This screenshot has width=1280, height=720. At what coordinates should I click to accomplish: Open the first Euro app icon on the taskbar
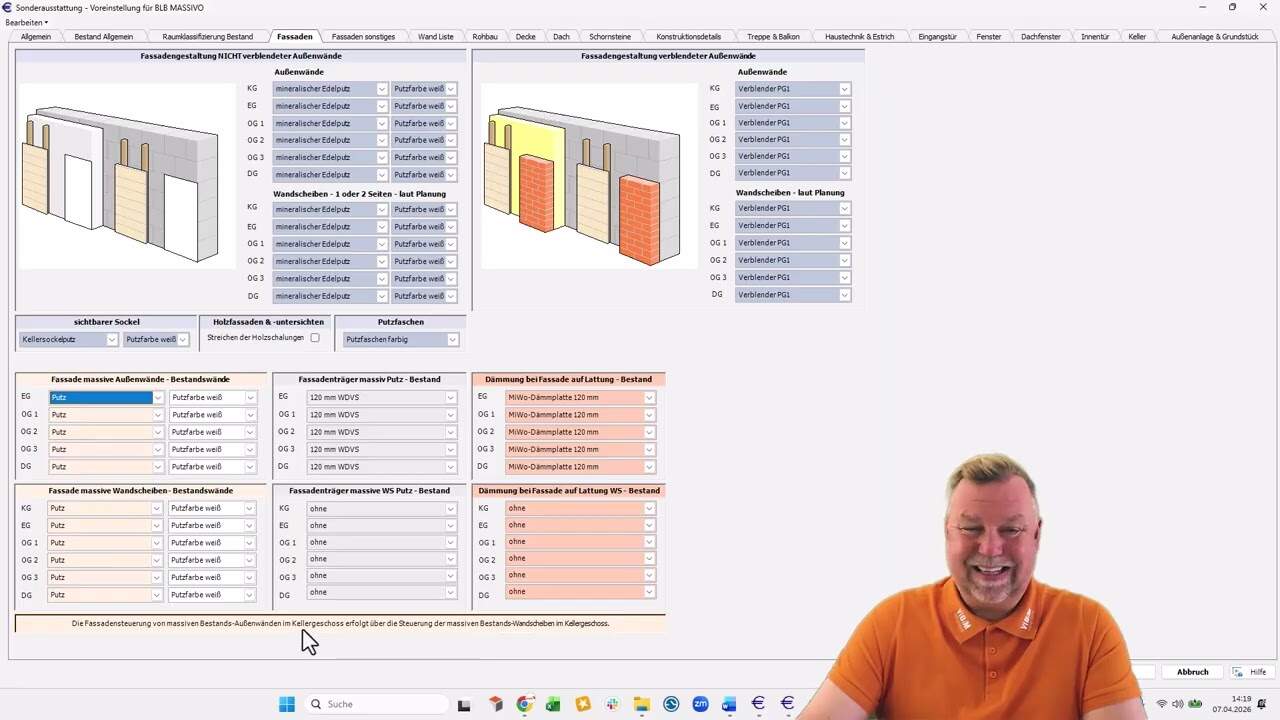[759, 704]
